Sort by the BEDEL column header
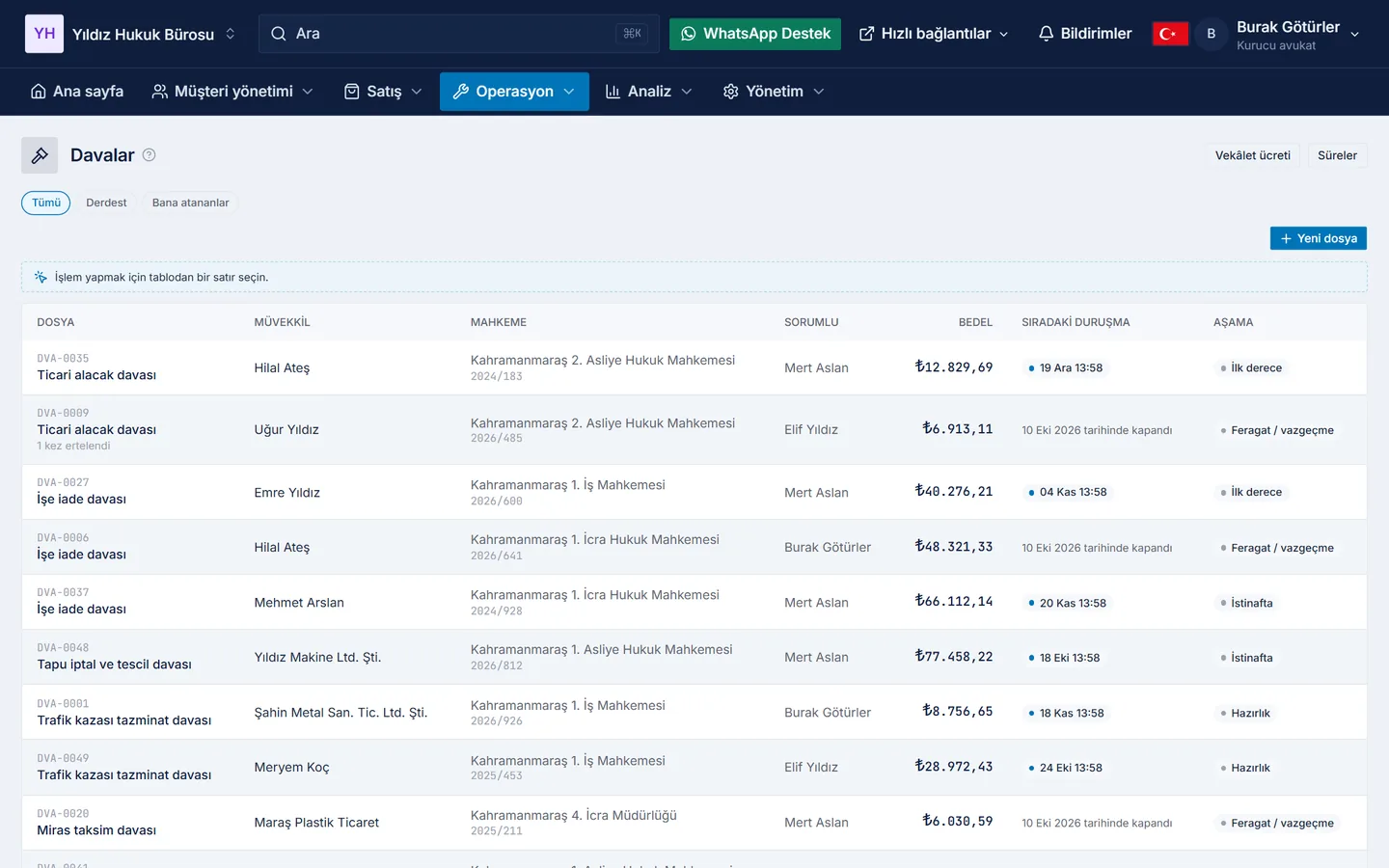Screen dimensions: 1389x868 pos(975,322)
